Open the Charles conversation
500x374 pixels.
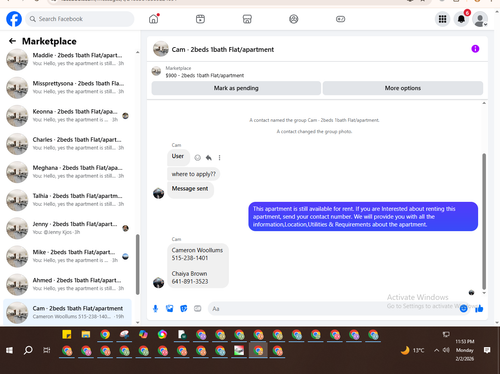(x=68, y=144)
